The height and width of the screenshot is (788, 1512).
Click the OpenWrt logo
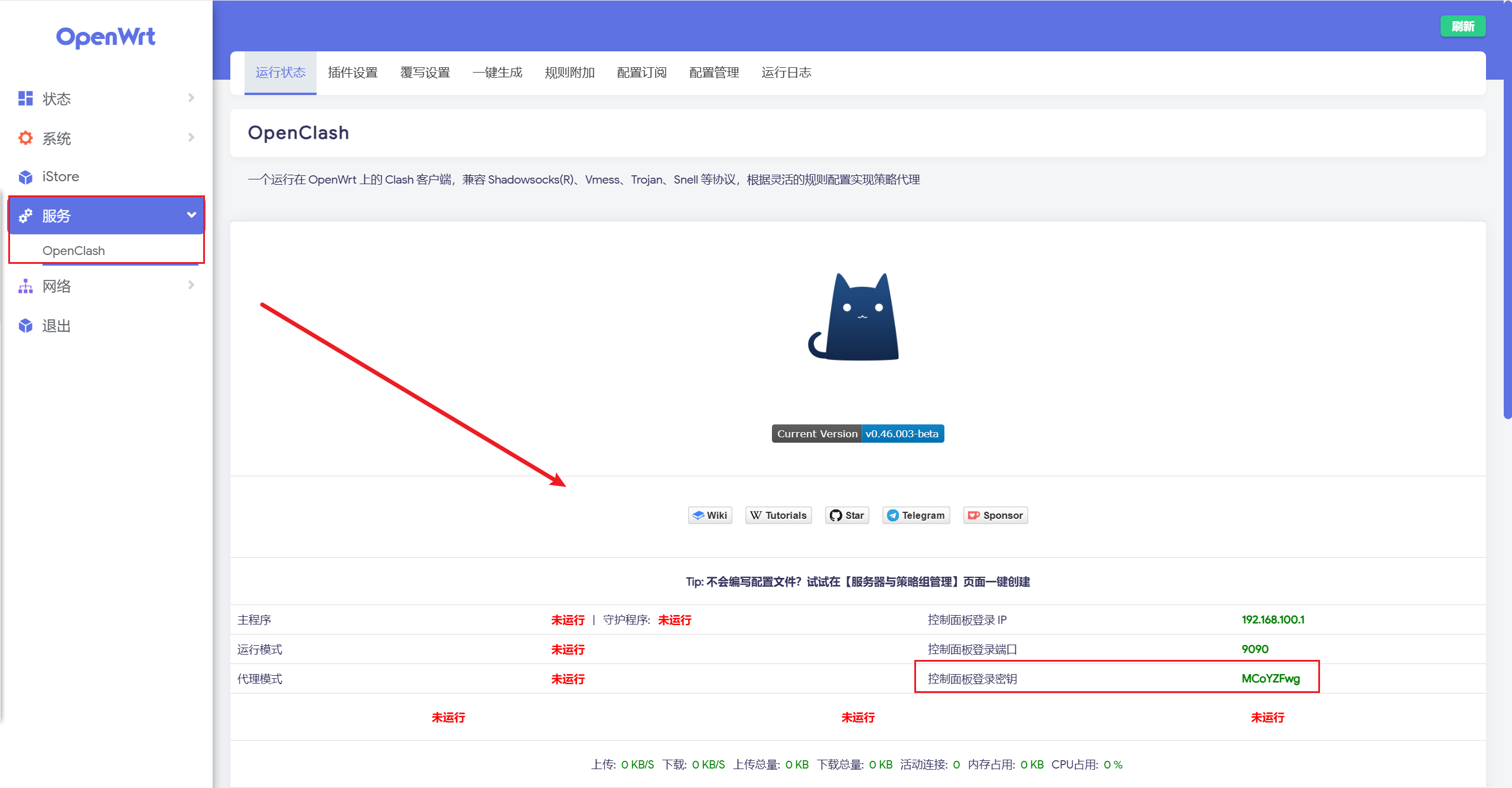[106, 37]
